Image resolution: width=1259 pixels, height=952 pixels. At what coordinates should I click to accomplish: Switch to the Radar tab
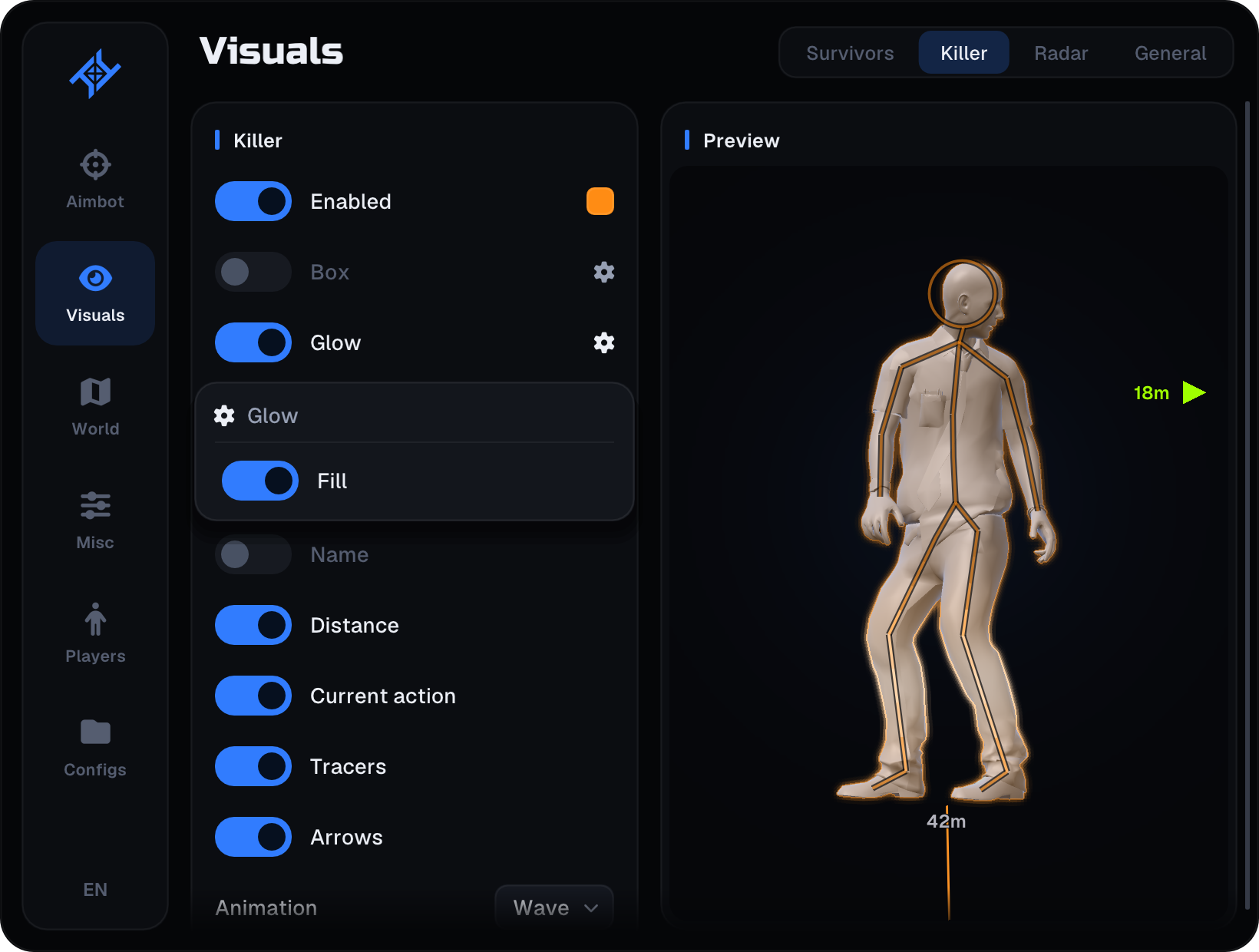(1061, 53)
